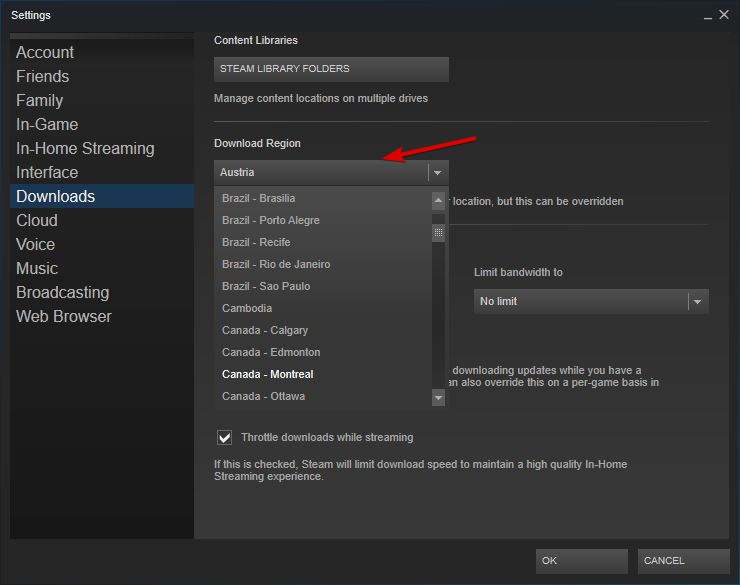Click the Steam Library Folders button
Screen dimensions: 740x585
[331, 69]
